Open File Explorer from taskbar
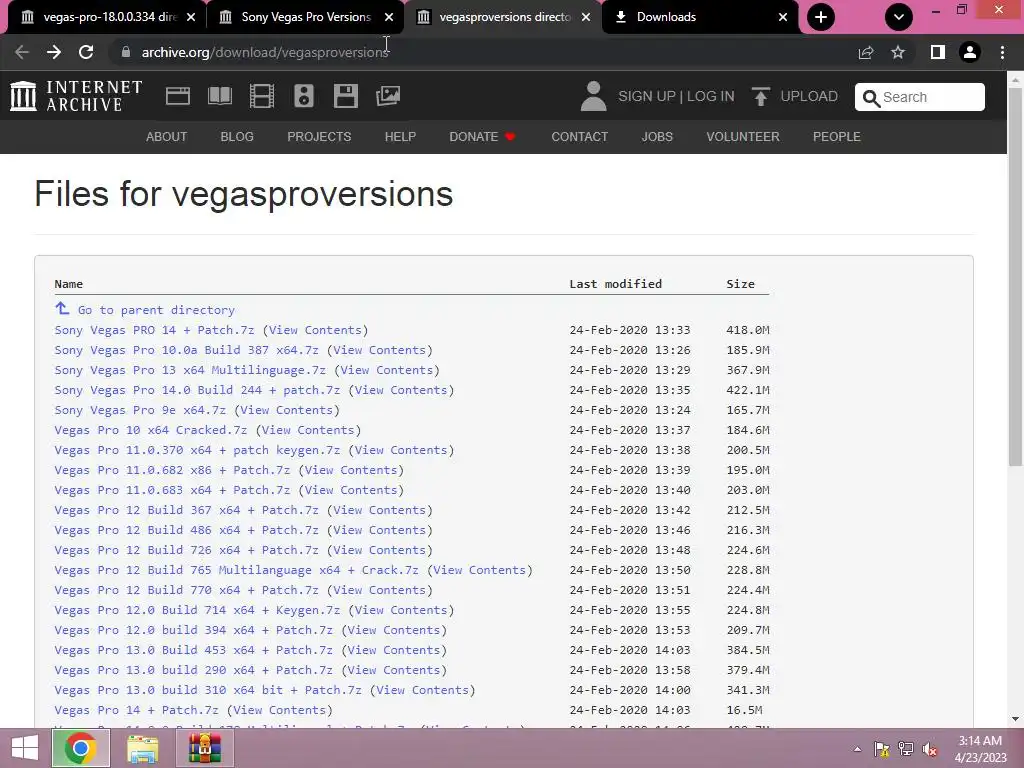This screenshot has width=1024, height=768. (142, 748)
